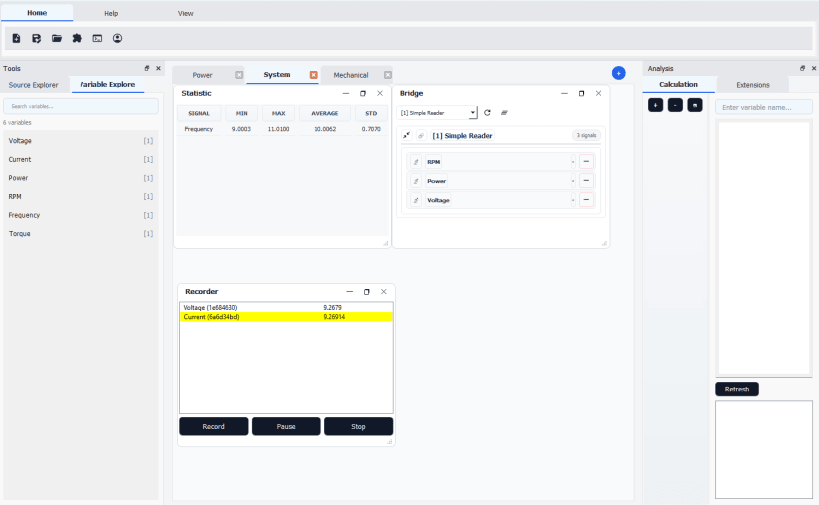Select Frequency in variable list
The height and width of the screenshot is (505, 819).
coord(81,215)
